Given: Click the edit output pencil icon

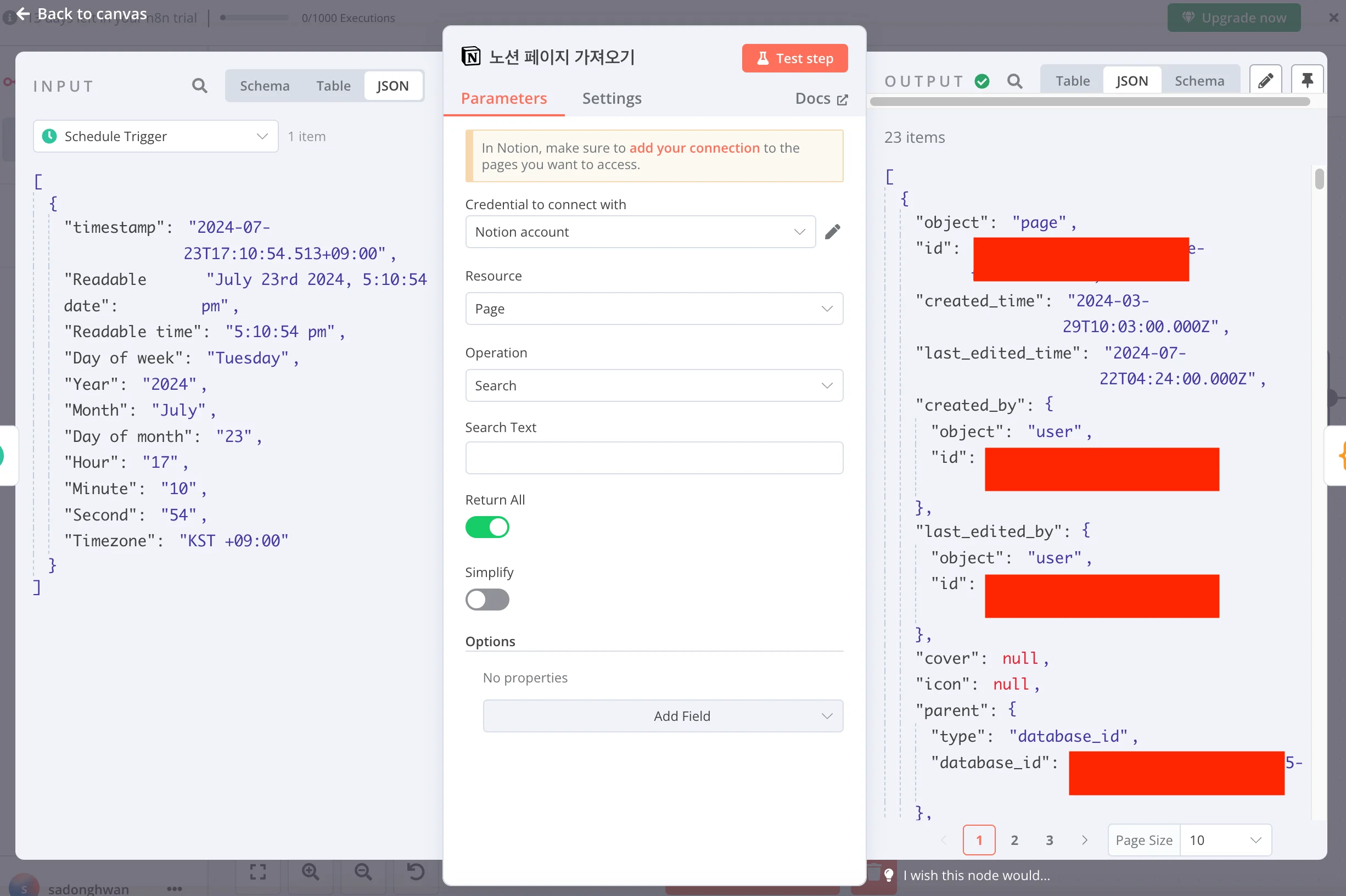Looking at the screenshot, I should [1265, 81].
